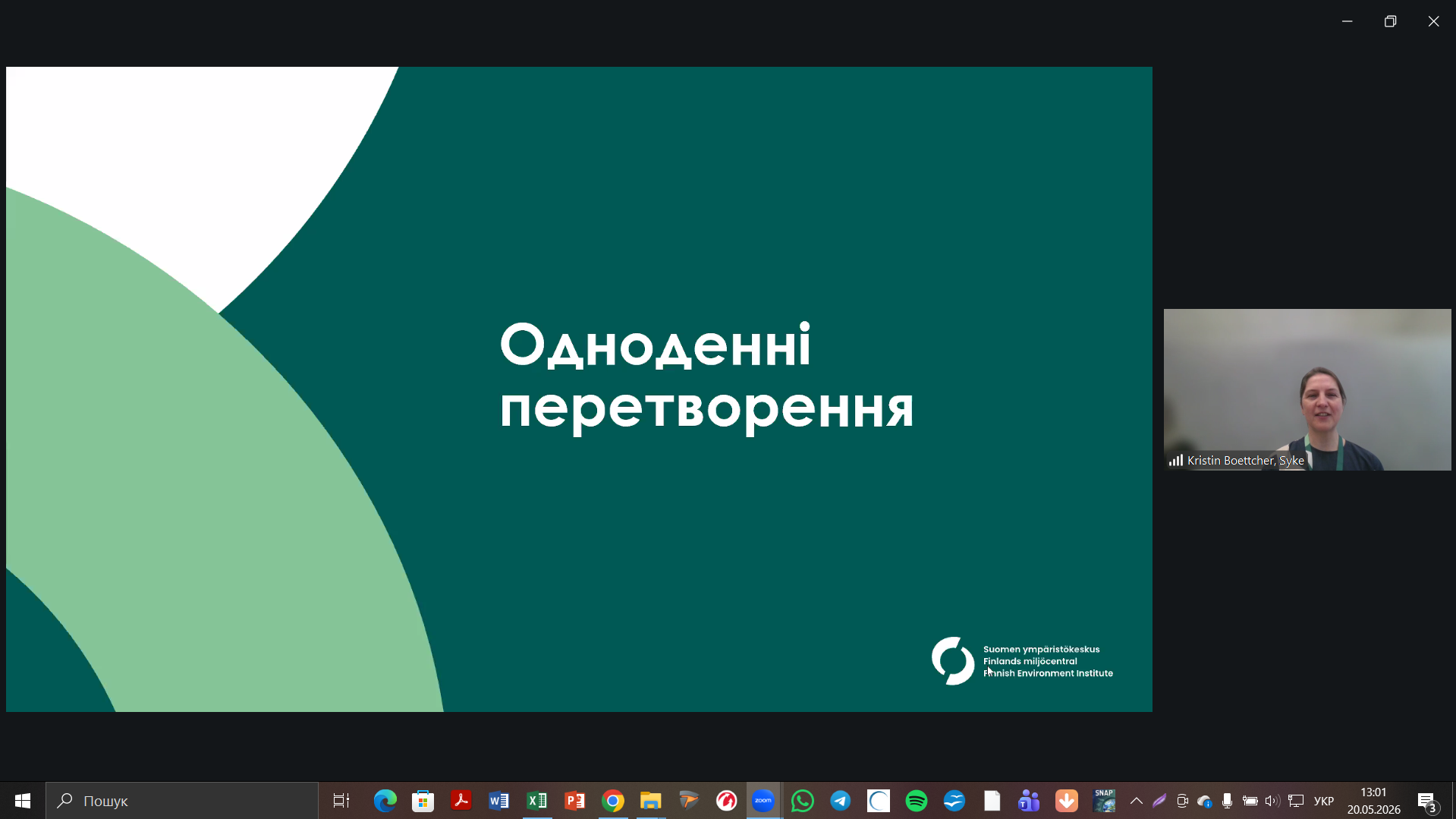Open the Adobe Acrobat taskbar icon
This screenshot has height=819, width=1456.
click(461, 801)
